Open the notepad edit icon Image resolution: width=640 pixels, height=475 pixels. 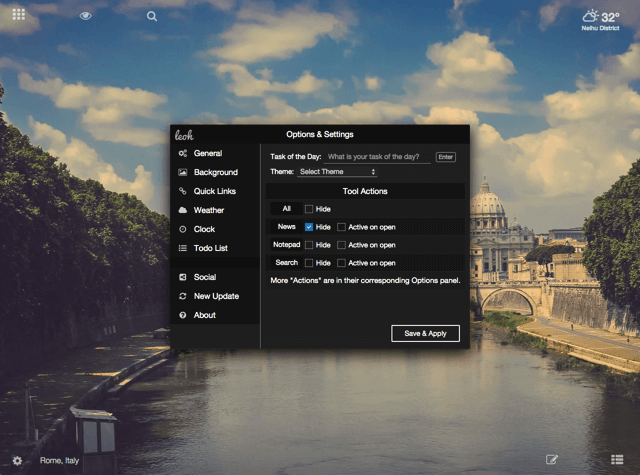pos(551,460)
